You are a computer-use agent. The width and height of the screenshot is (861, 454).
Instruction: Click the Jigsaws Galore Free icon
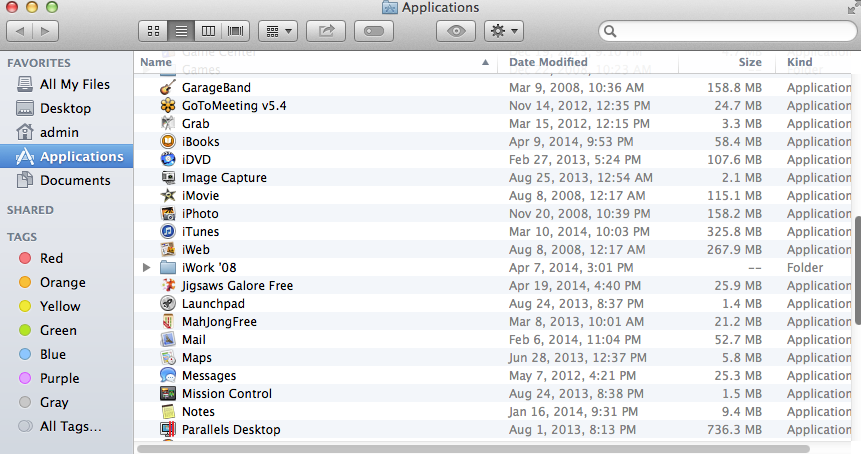[x=167, y=285]
